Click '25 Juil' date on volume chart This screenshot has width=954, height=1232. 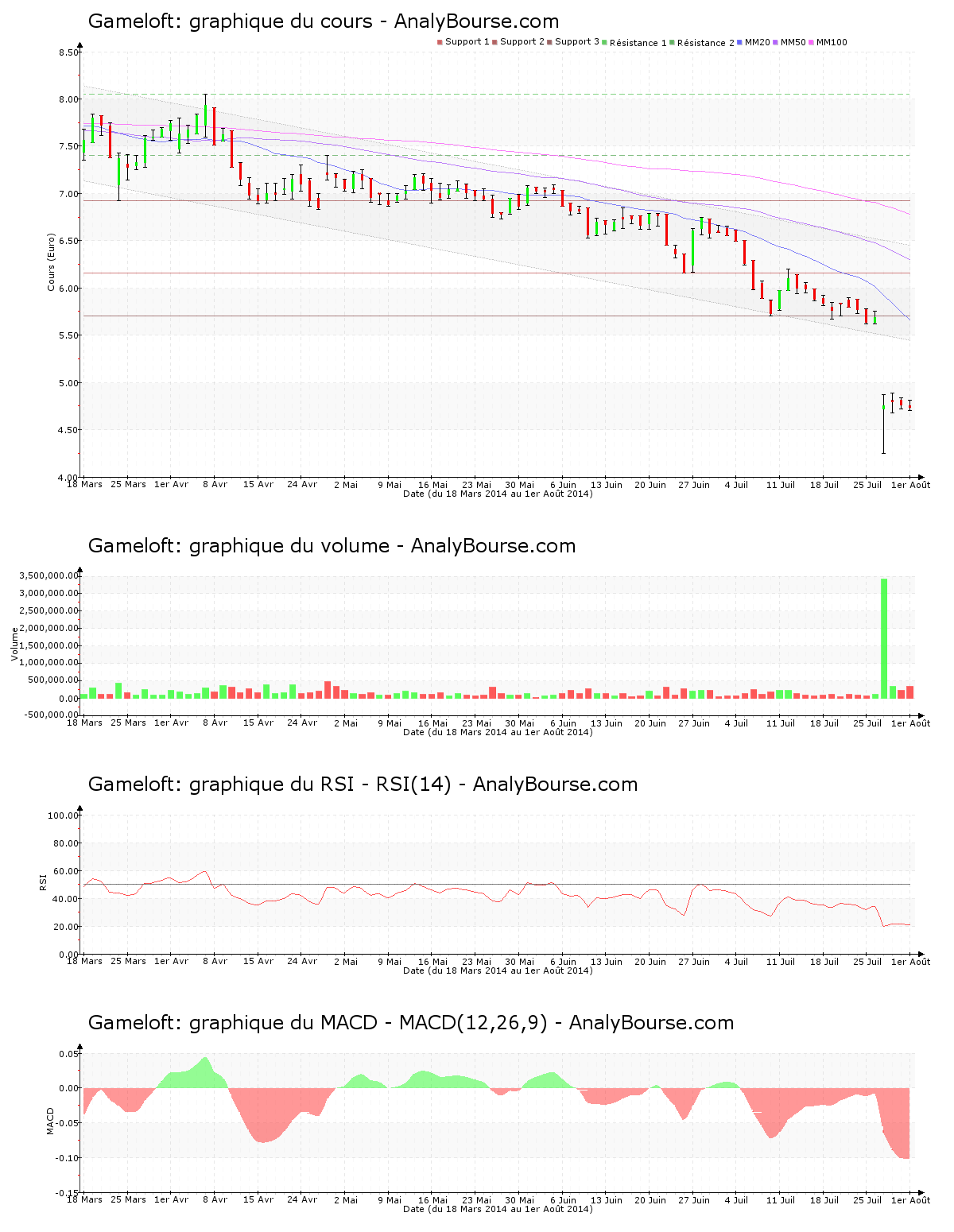tap(867, 723)
